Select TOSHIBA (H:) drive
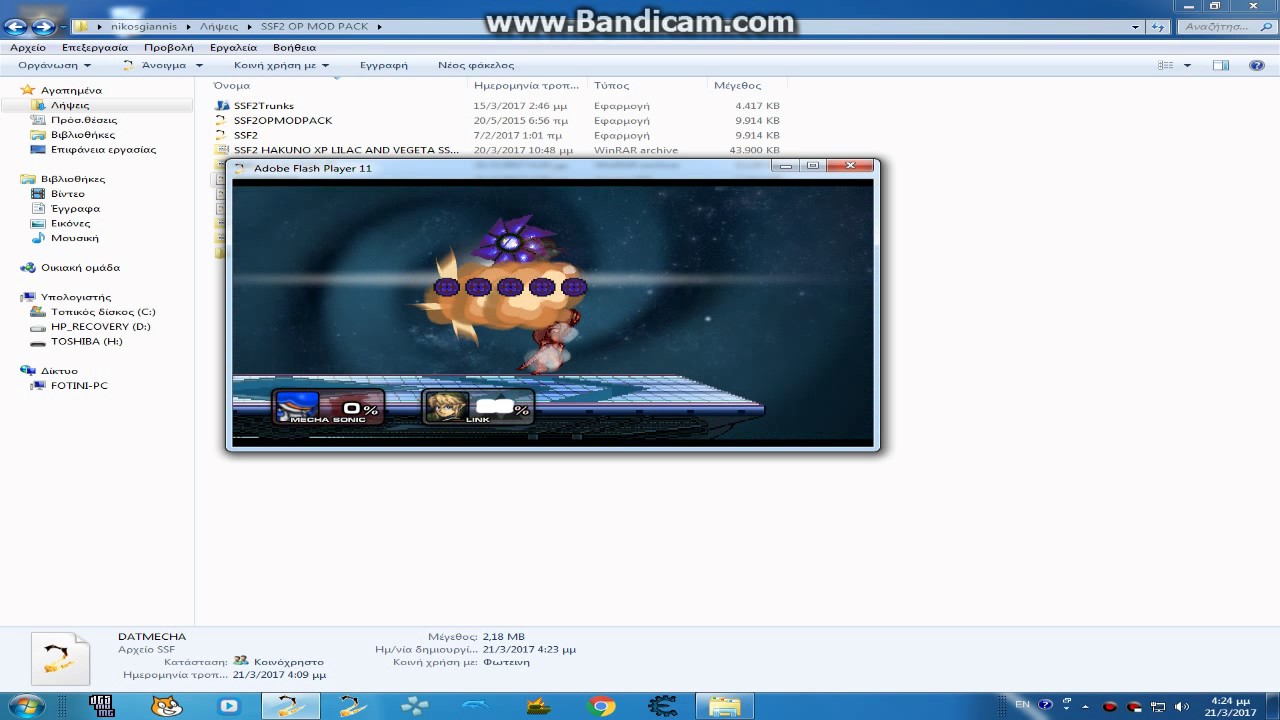 pyautogui.click(x=86, y=341)
